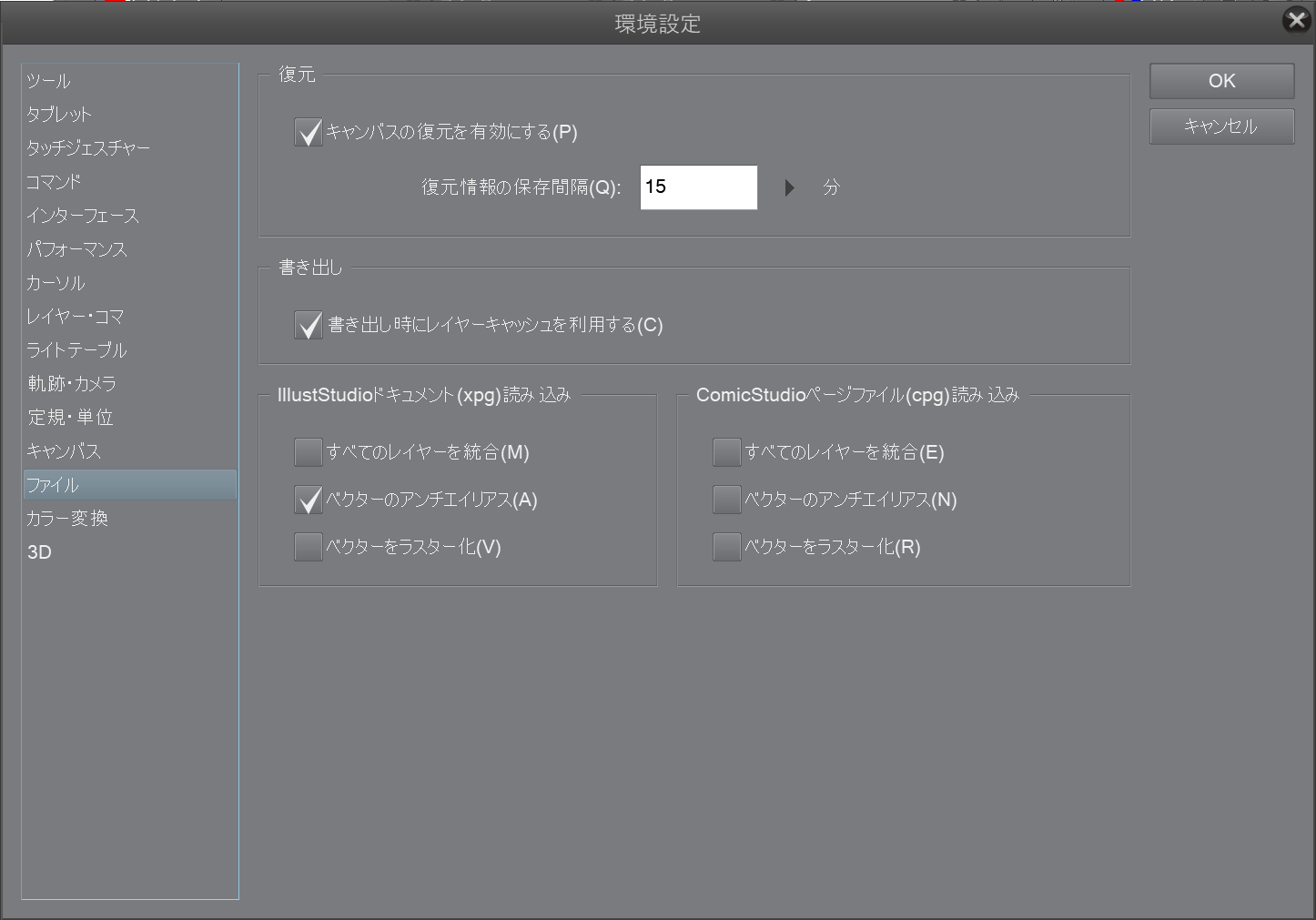1316x920 pixels.
Task: Go to 3D settings category
Action: click(x=130, y=552)
